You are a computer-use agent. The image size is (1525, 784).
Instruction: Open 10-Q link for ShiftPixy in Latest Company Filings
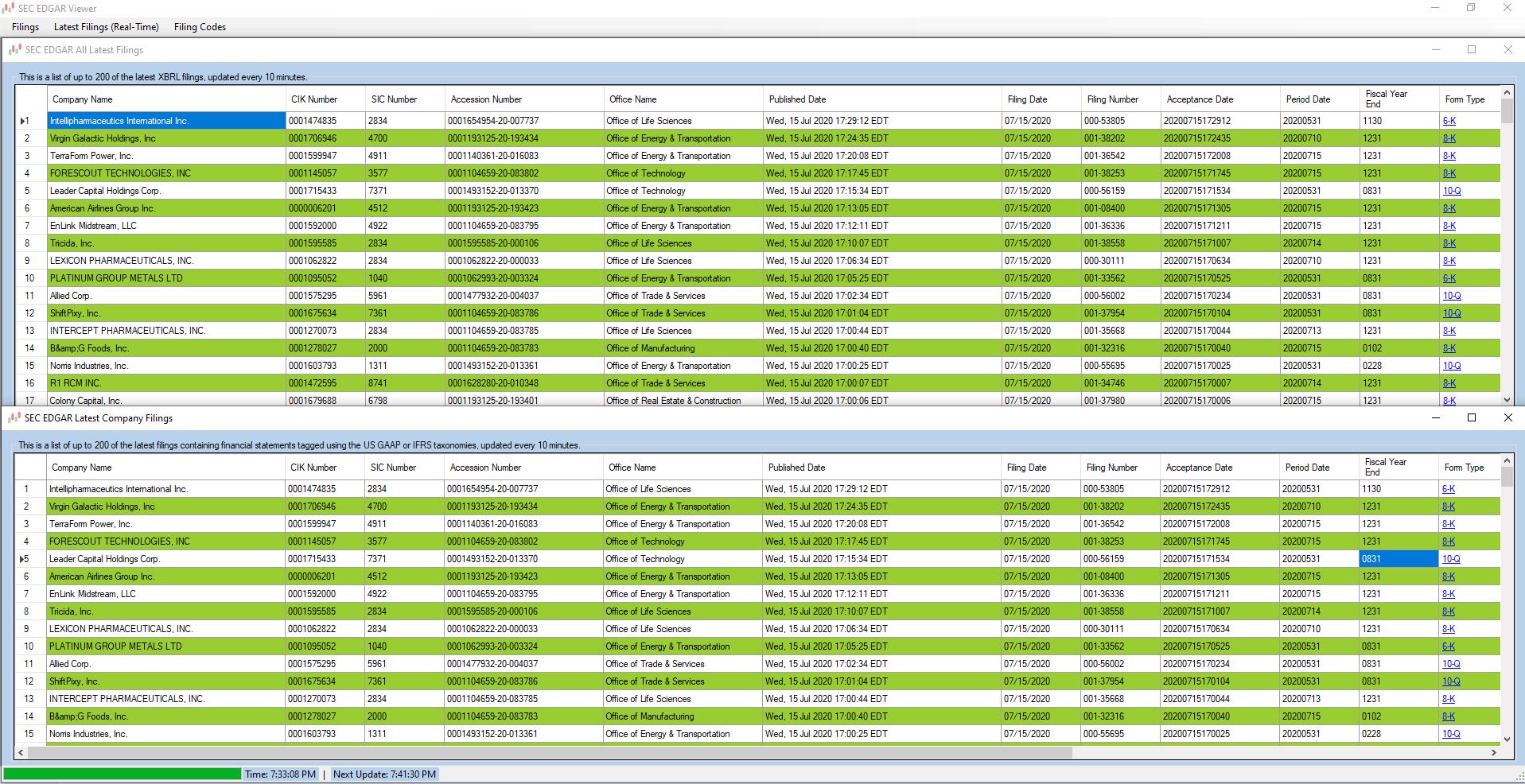pos(1451,681)
